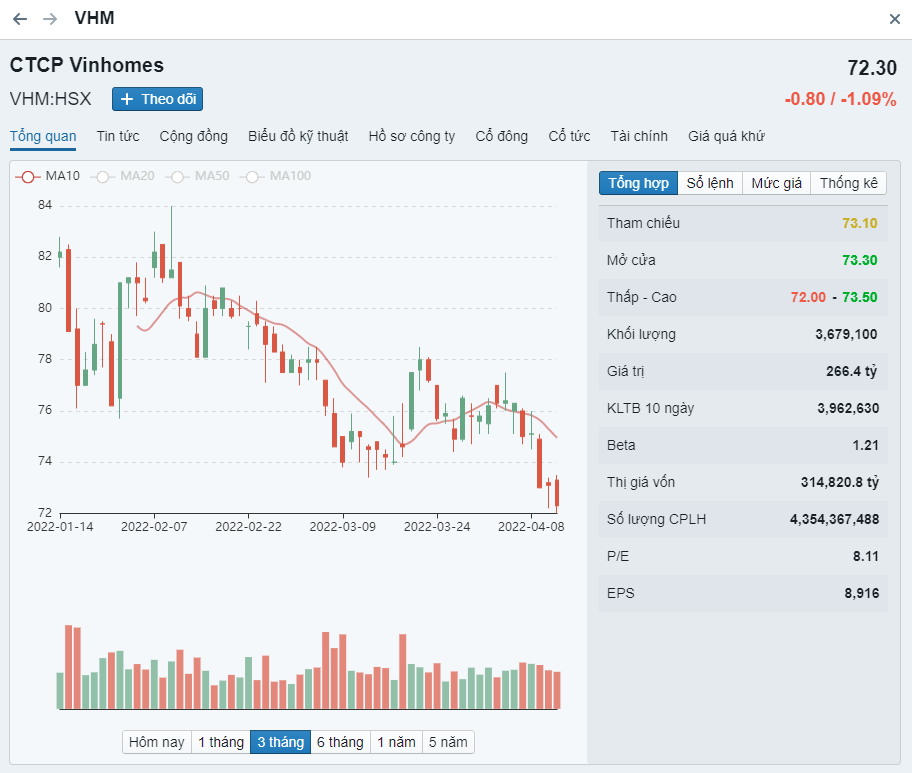Open the Cộng đồng tab
912x773 pixels.
(194, 136)
